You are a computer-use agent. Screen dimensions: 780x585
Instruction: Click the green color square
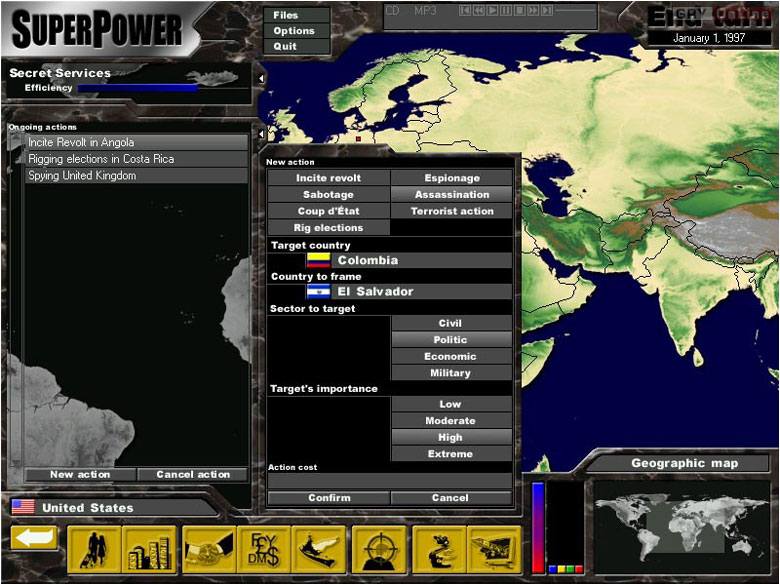(x=570, y=569)
